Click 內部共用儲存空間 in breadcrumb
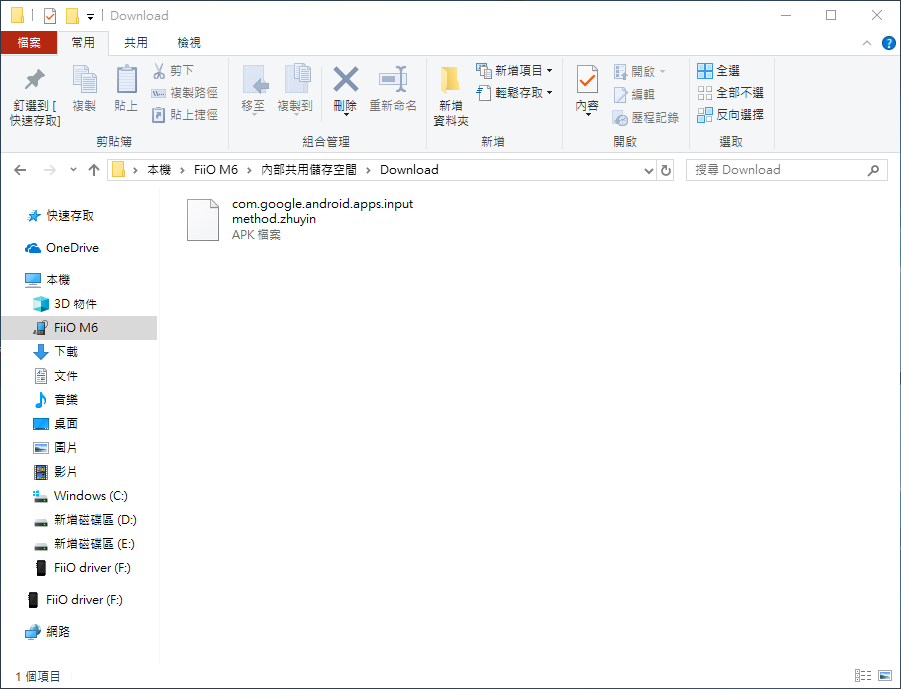The image size is (901, 689). point(309,170)
